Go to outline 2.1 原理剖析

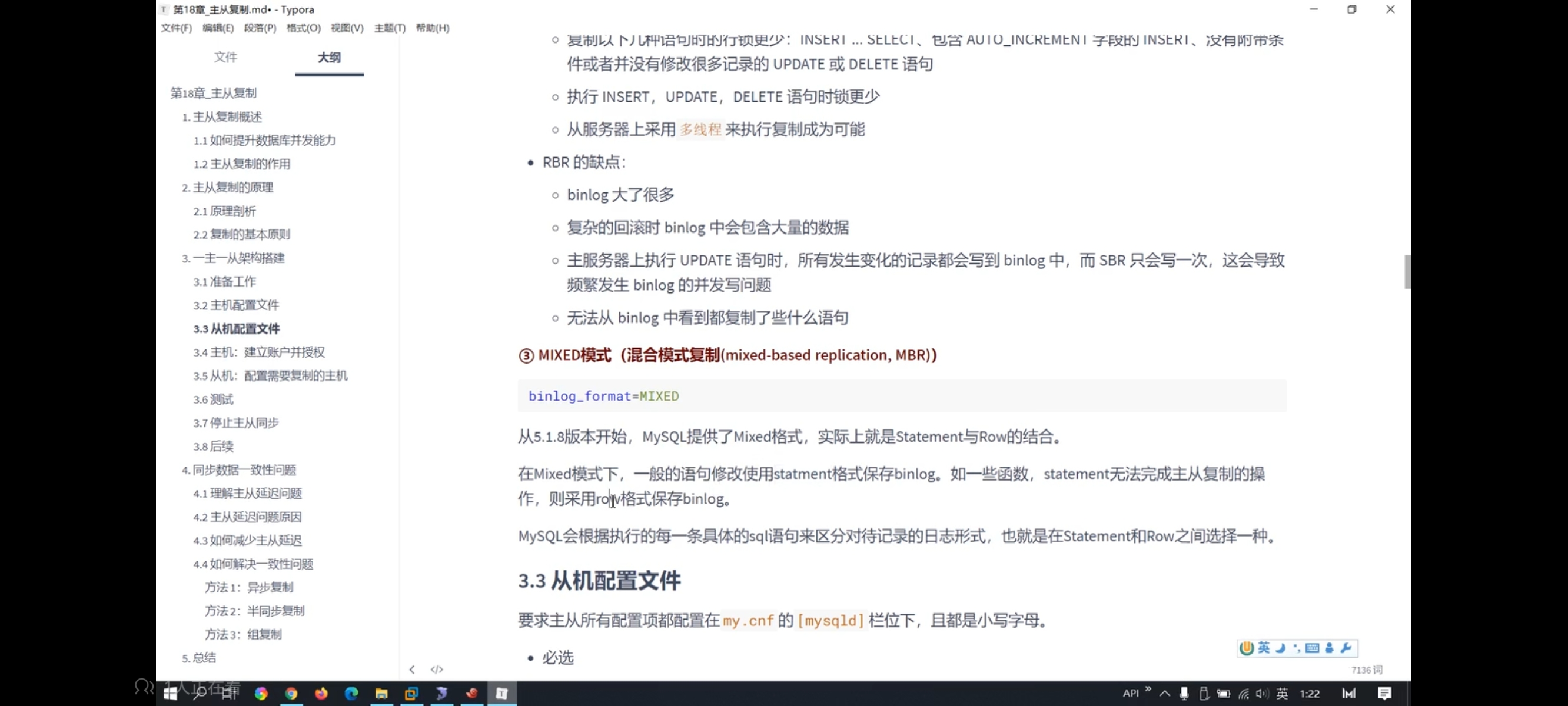coord(225,211)
